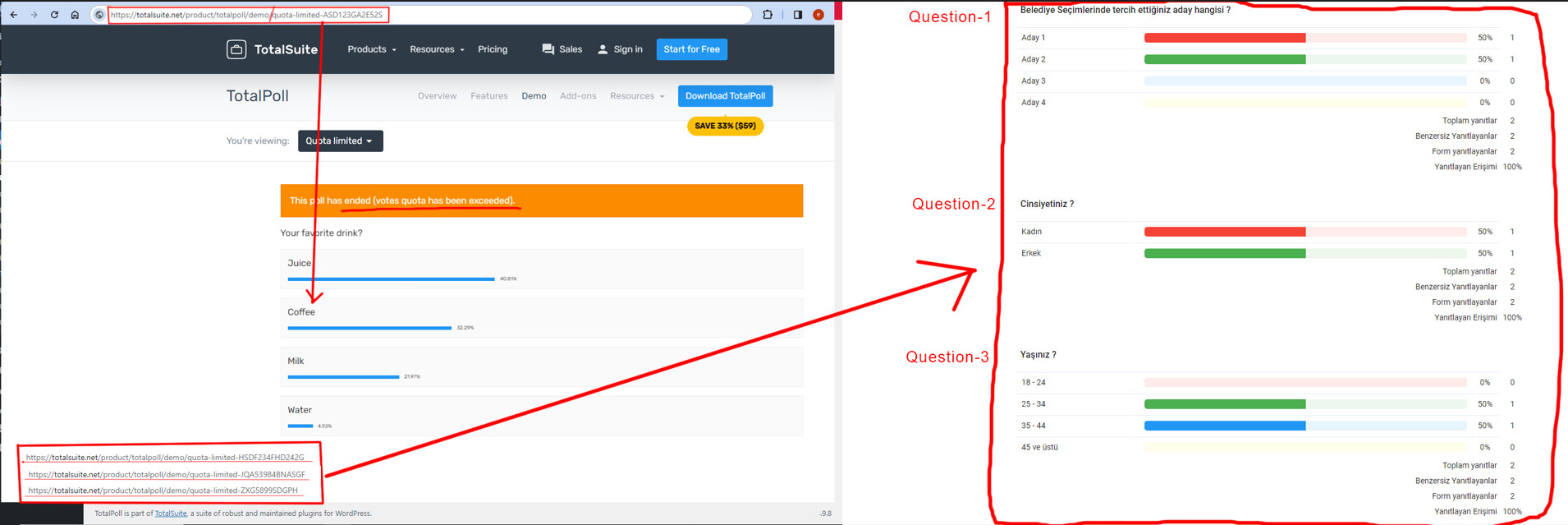Switch to the Features tab
Screen dimensions: 1568x525
click(x=488, y=96)
